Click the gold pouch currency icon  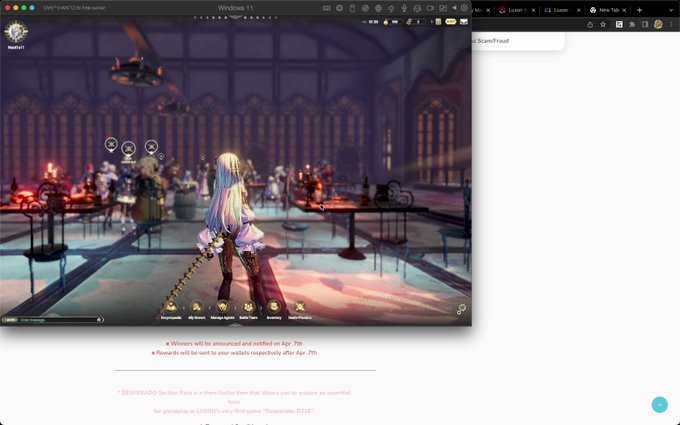pyautogui.click(x=386, y=22)
